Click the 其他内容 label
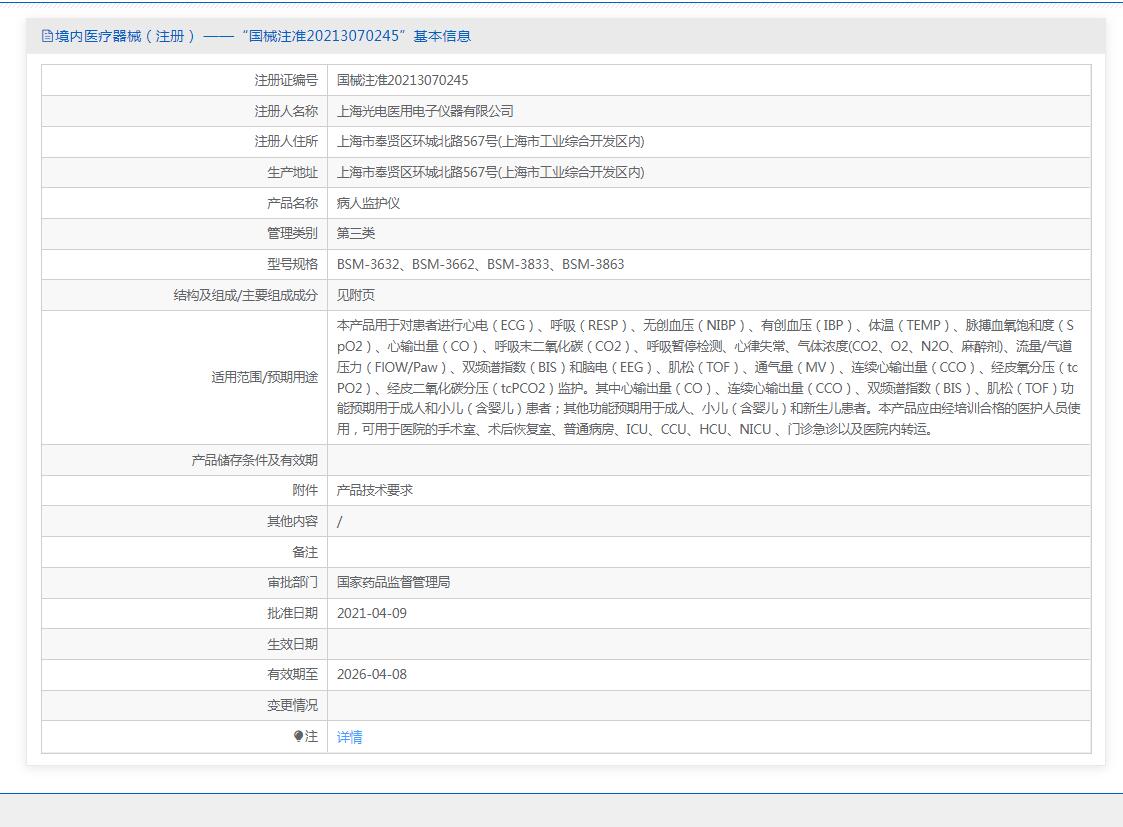Viewport: 1123px width, 827px height. [x=292, y=521]
